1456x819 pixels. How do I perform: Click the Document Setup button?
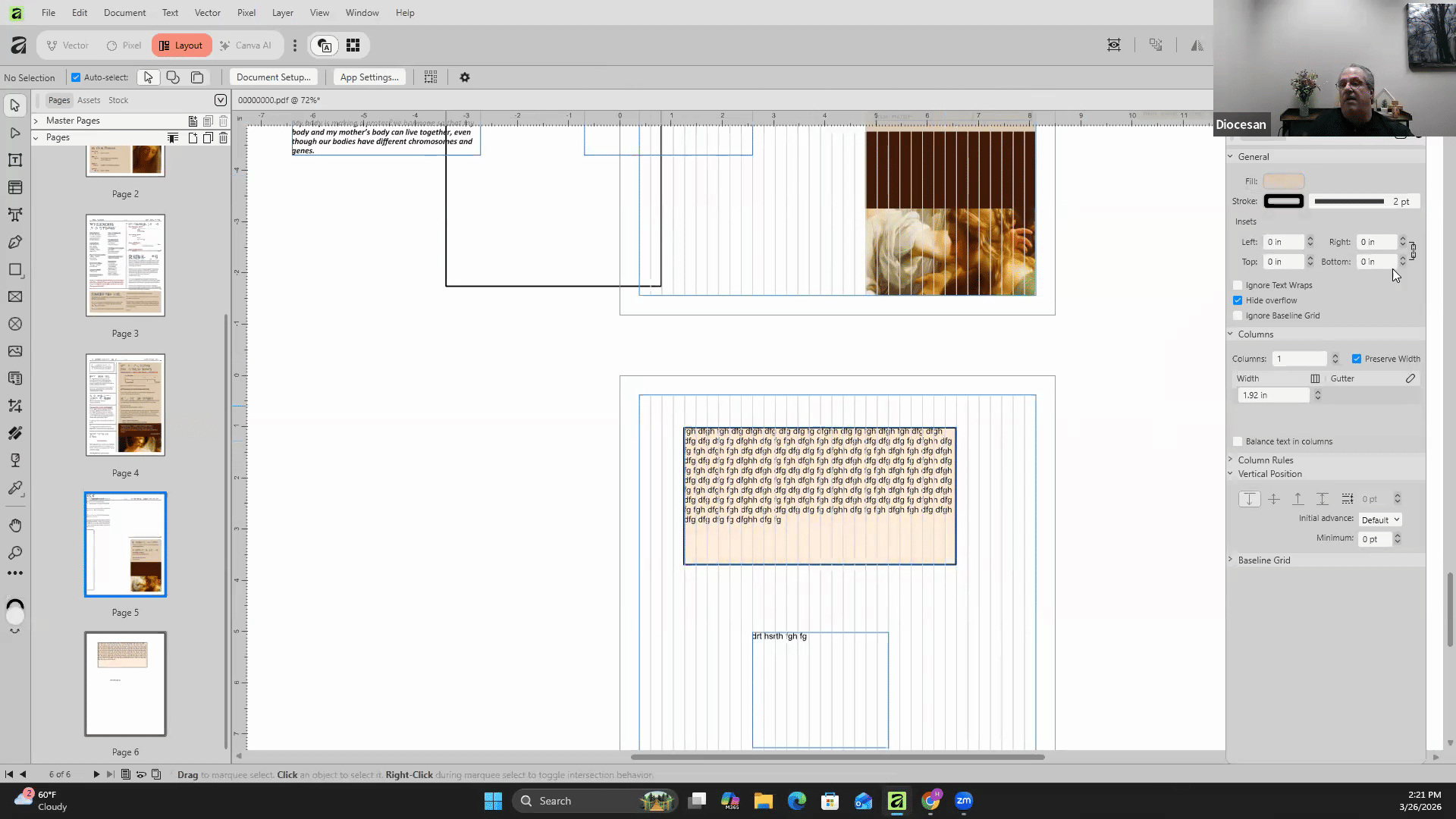pos(273,77)
